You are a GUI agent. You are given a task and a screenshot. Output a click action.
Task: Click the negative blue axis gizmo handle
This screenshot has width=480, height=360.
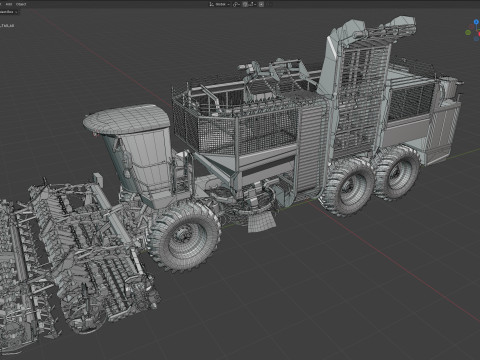tap(476, 39)
